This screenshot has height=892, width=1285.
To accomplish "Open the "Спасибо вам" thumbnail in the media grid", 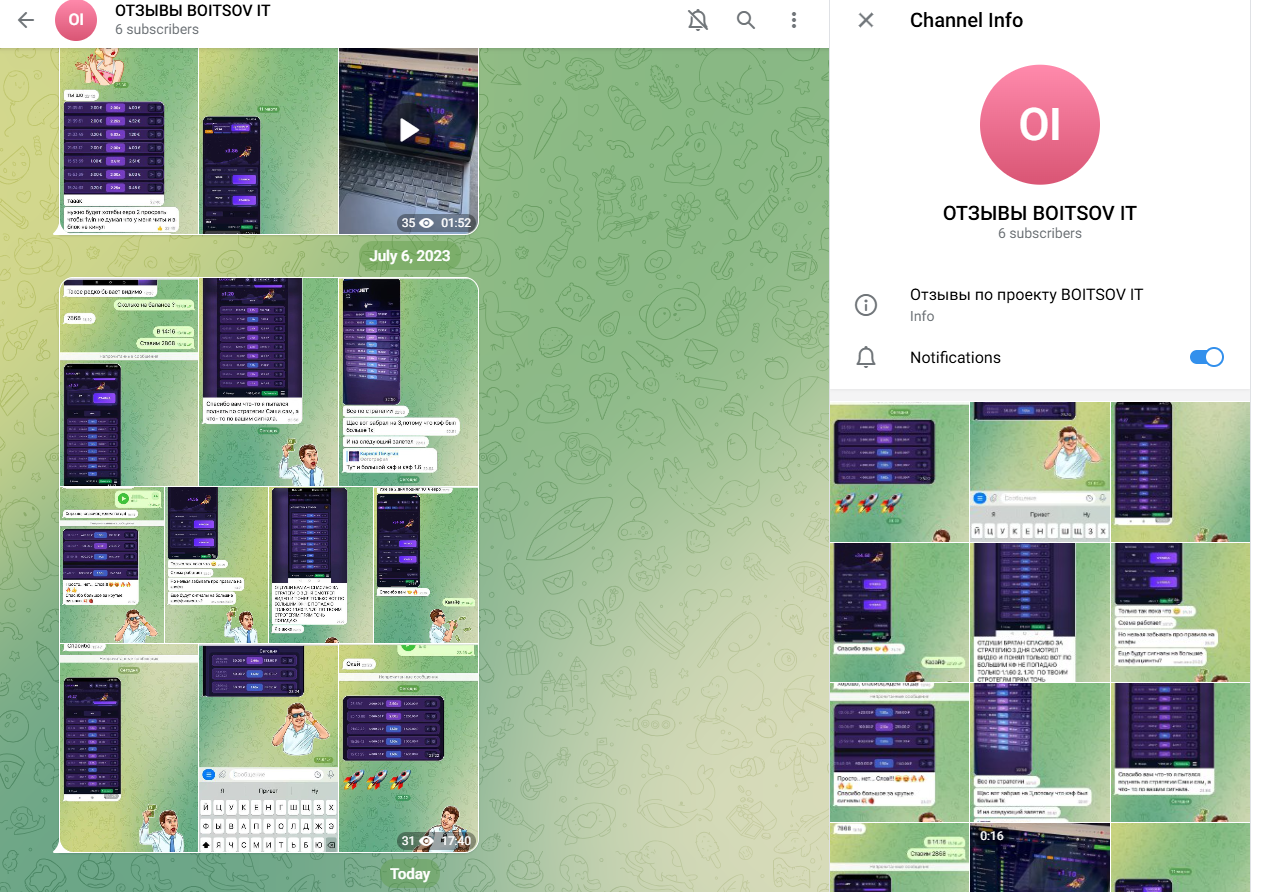I will pos(899,612).
